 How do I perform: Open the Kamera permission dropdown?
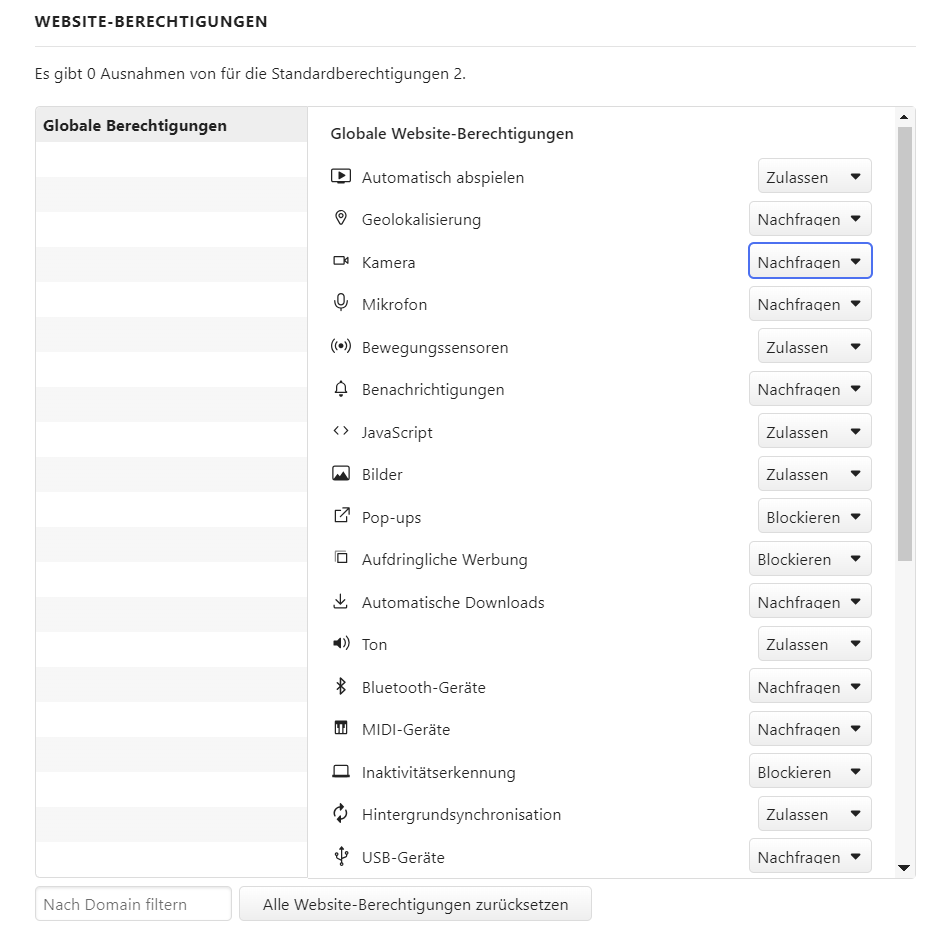tap(810, 261)
